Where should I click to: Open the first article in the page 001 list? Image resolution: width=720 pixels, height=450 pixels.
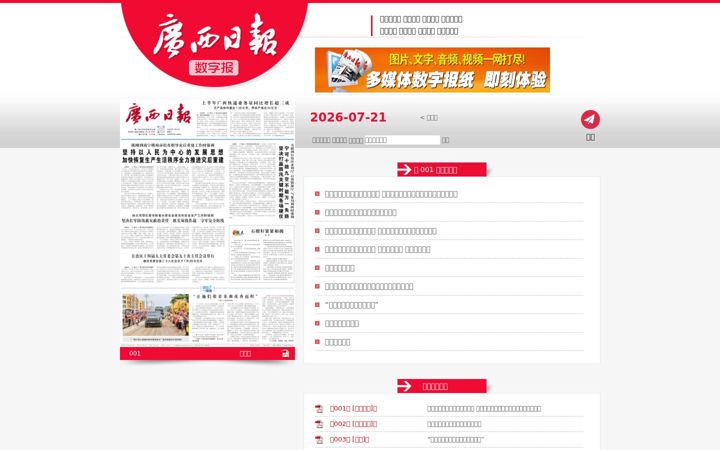tap(391, 194)
